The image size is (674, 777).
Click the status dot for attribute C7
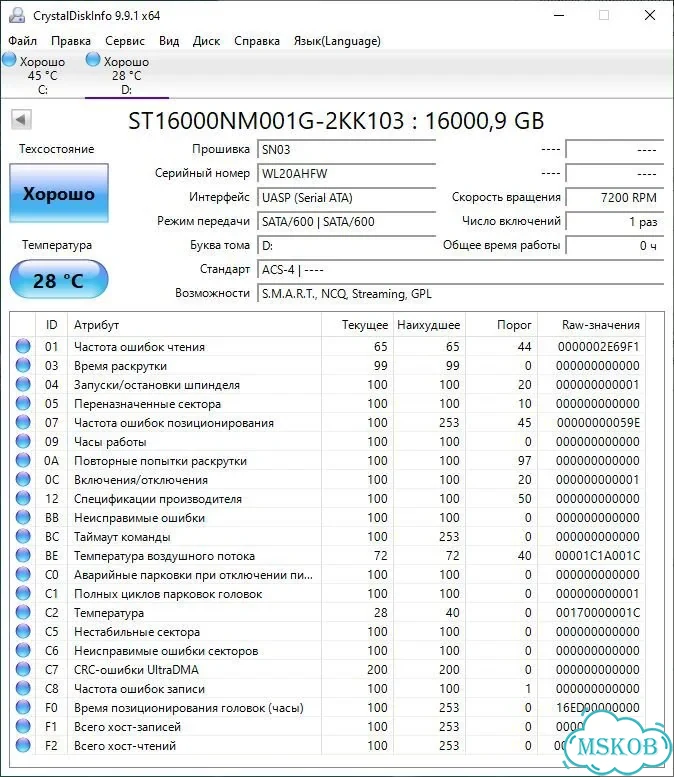pyautogui.click(x=23, y=669)
